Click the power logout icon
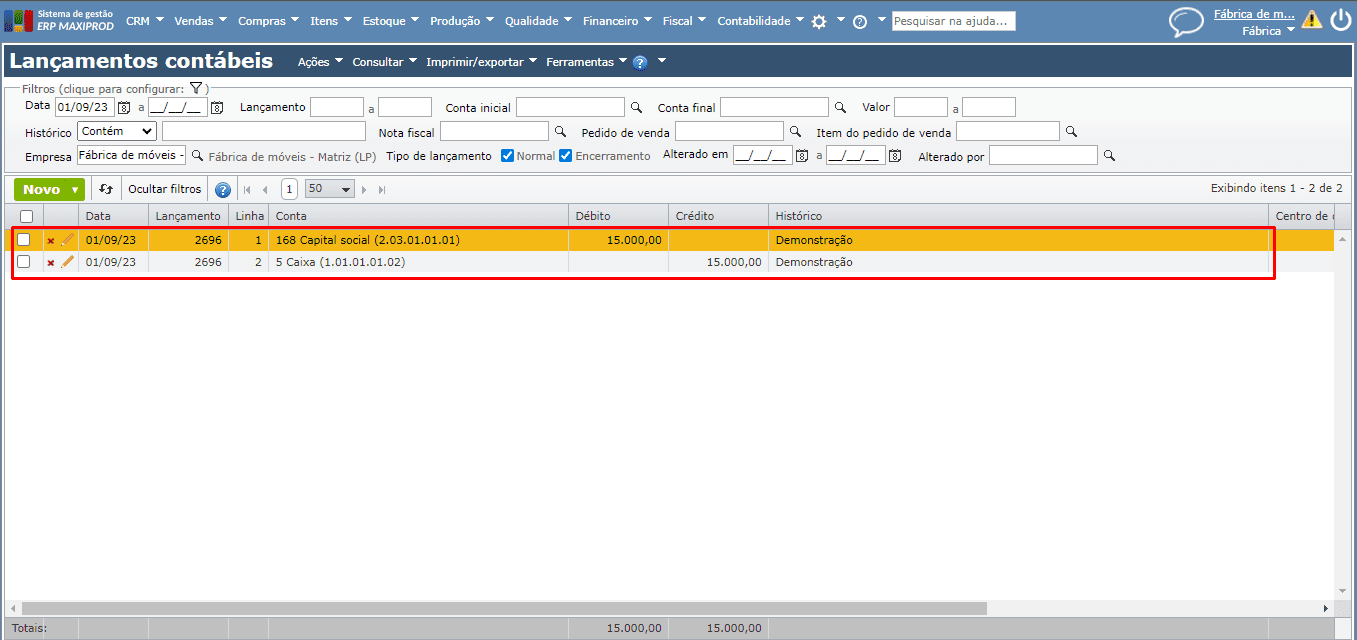 1340,19
